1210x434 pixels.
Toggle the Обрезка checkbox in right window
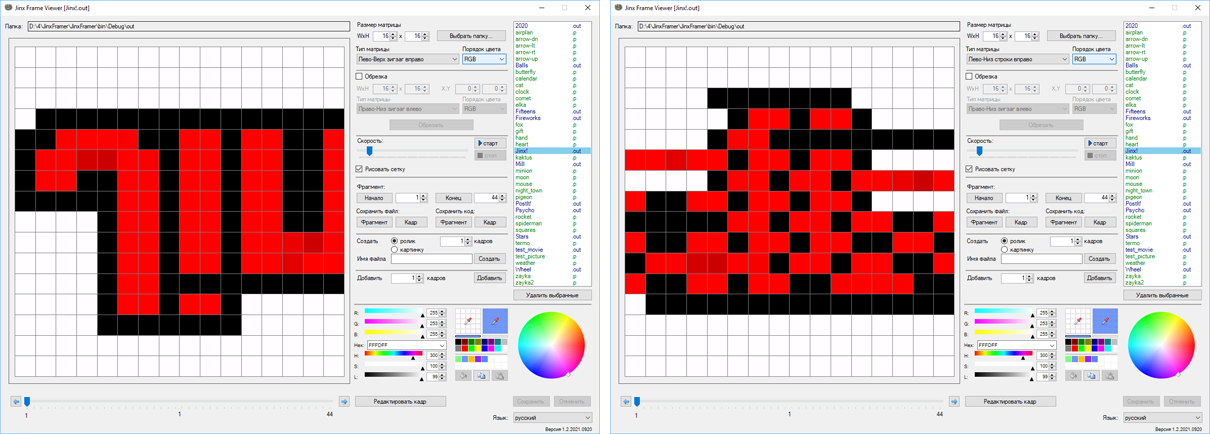pyautogui.click(x=970, y=76)
